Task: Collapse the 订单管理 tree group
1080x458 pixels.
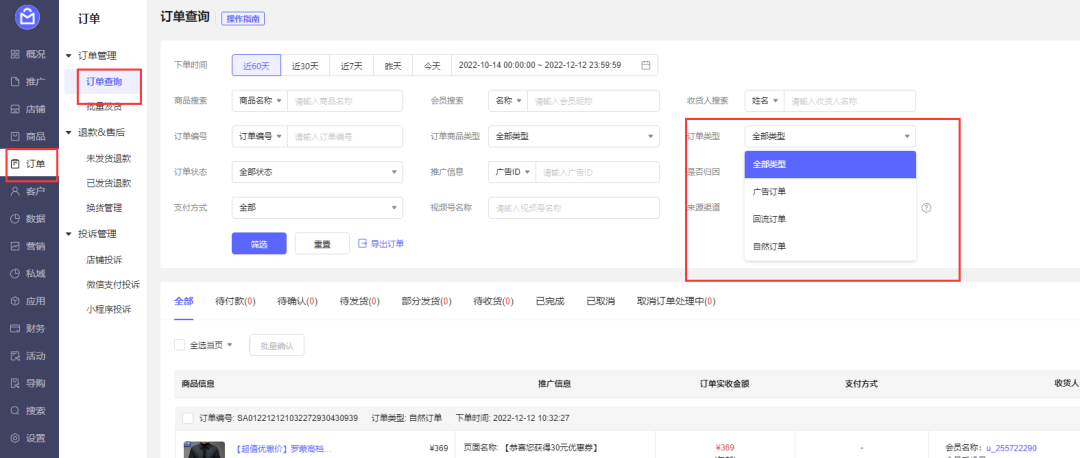Action: [x=68, y=55]
